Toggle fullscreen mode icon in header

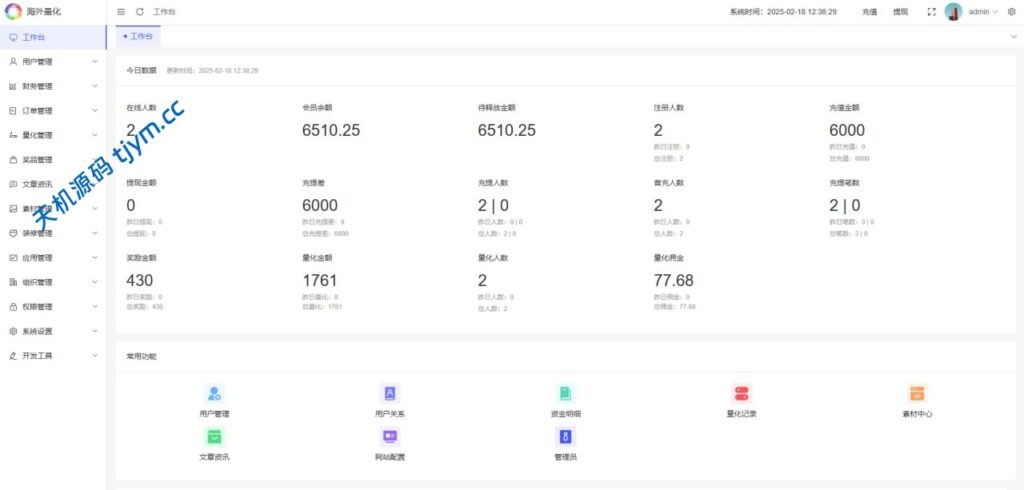click(932, 12)
